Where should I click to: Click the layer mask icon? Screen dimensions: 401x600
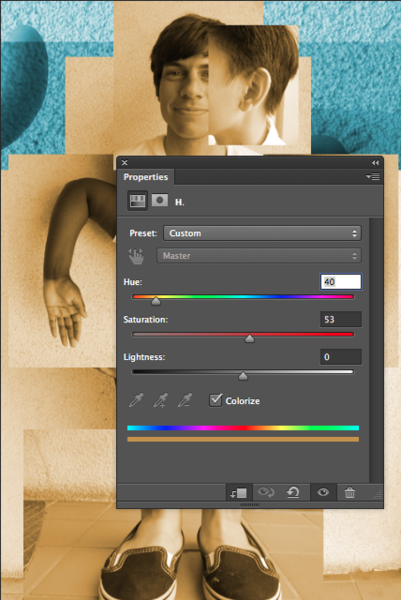[x=160, y=200]
